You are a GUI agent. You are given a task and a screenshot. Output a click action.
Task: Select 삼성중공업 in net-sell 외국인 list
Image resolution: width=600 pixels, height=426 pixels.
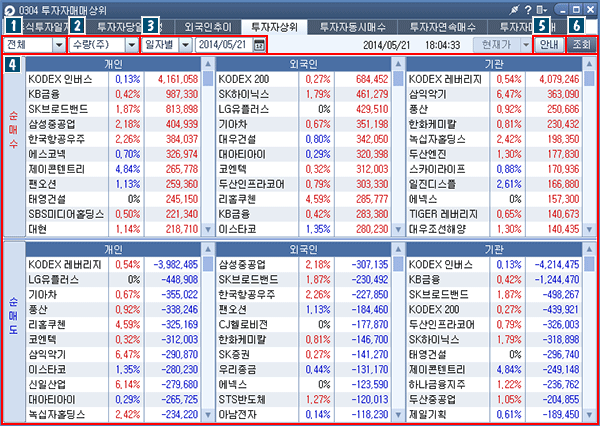pyautogui.click(x=303, y=264)
